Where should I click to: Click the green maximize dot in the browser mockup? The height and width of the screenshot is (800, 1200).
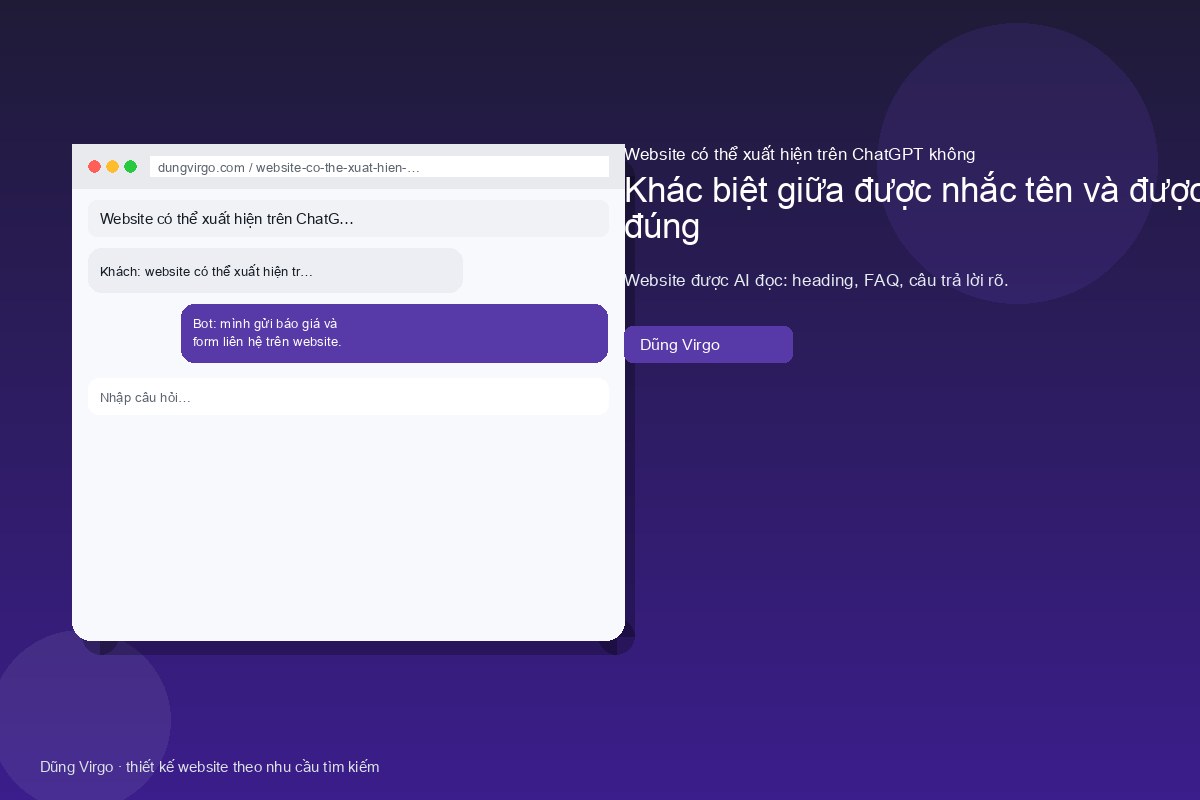tap(131, 167)
